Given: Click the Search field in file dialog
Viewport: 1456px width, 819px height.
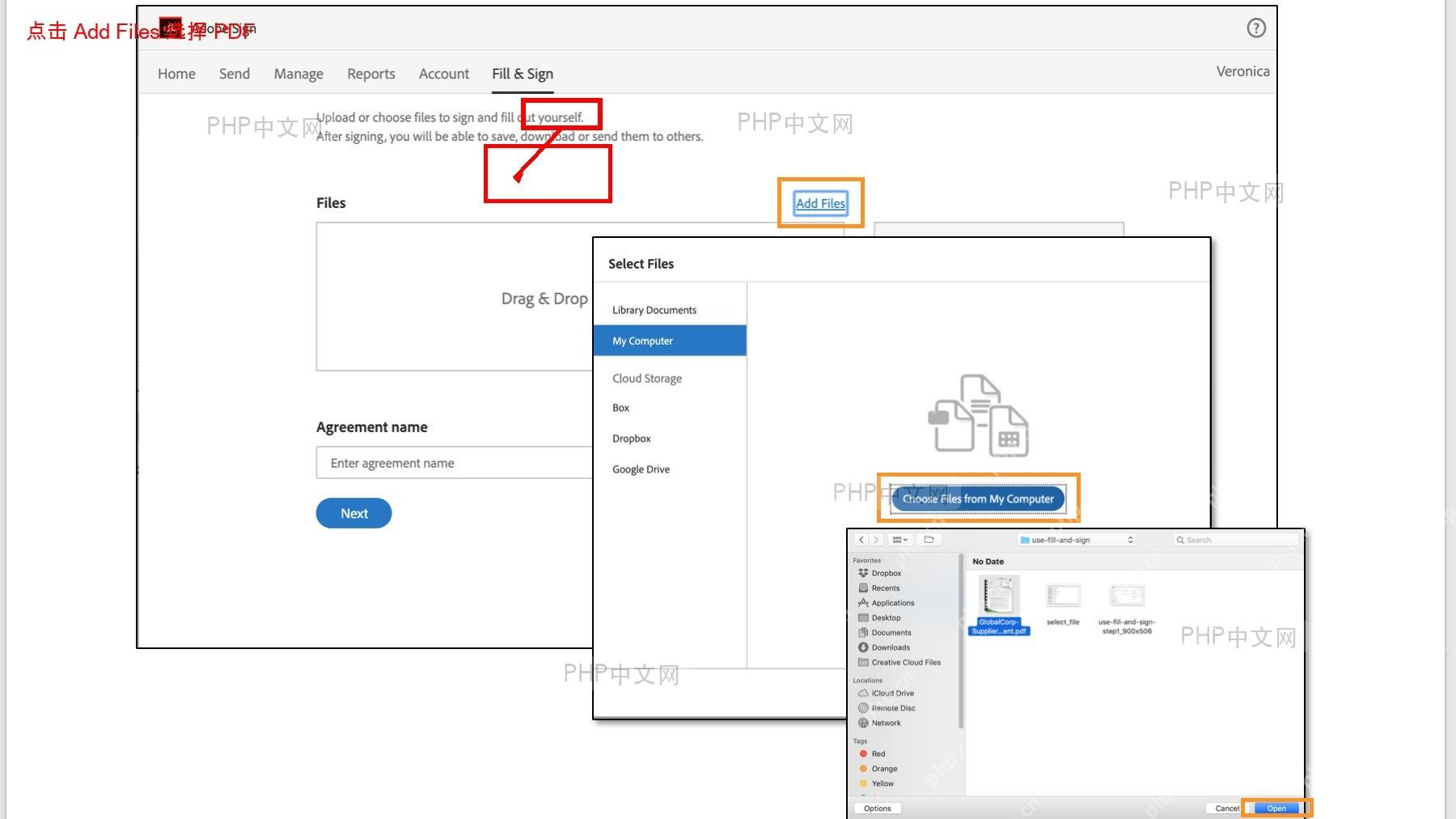Looking at the screenshot, I should (x=1236, y=540).
